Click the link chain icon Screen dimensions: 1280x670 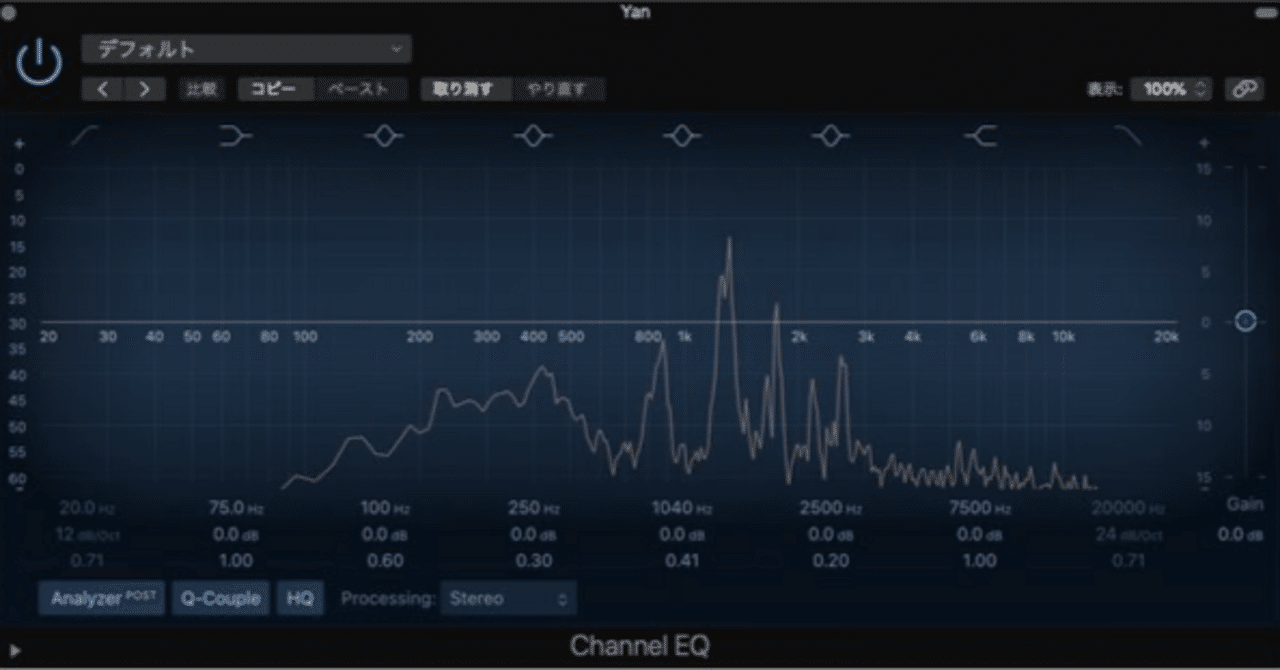point(1243,89)
